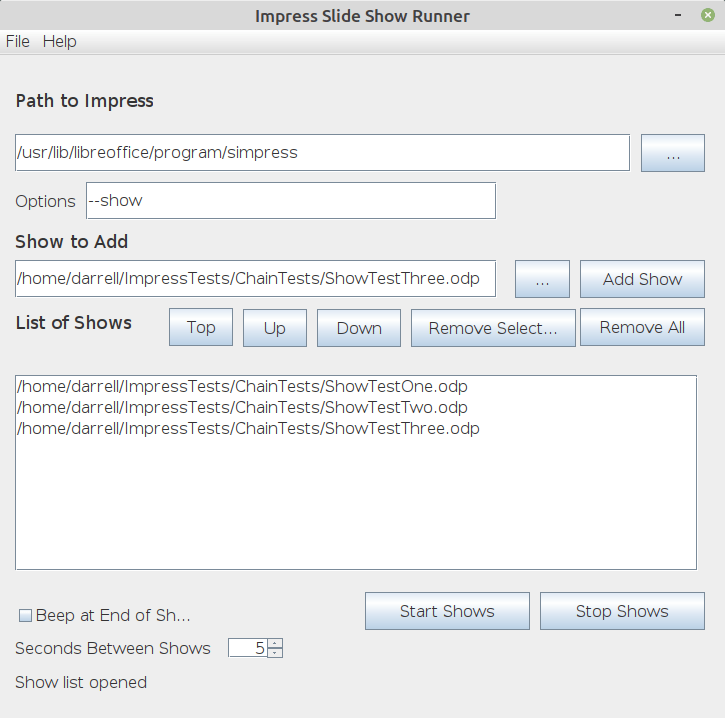725x718 pixels.
Task: Open the File menu
Action: coord(18,41)
